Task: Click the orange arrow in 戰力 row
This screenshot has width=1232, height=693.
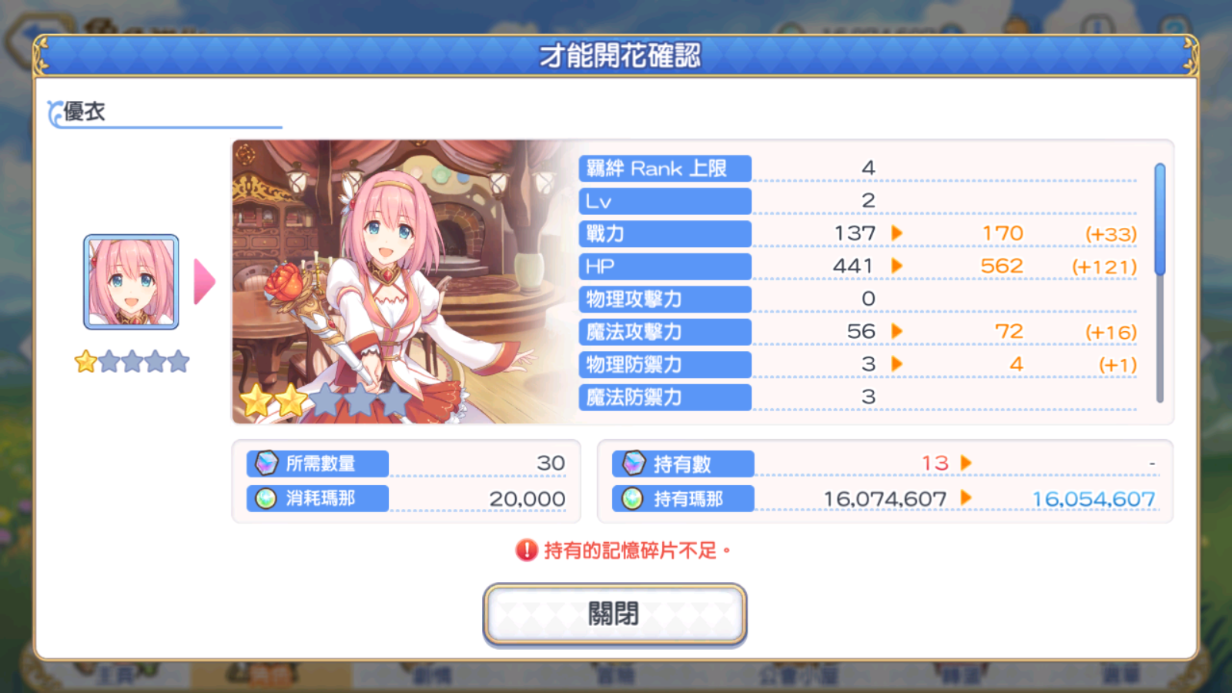Action: pos(897,233)
